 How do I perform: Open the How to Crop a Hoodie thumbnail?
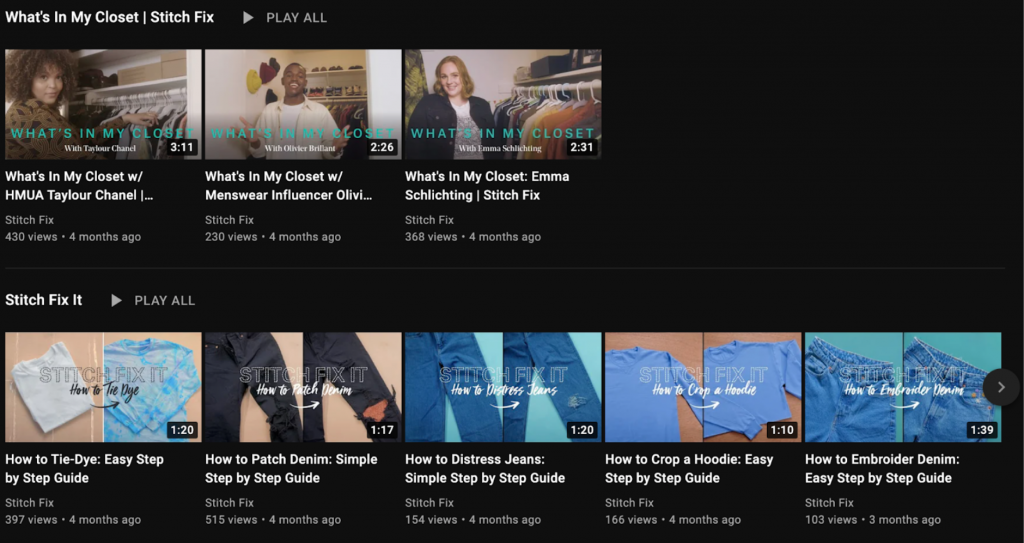pos(703,387)
